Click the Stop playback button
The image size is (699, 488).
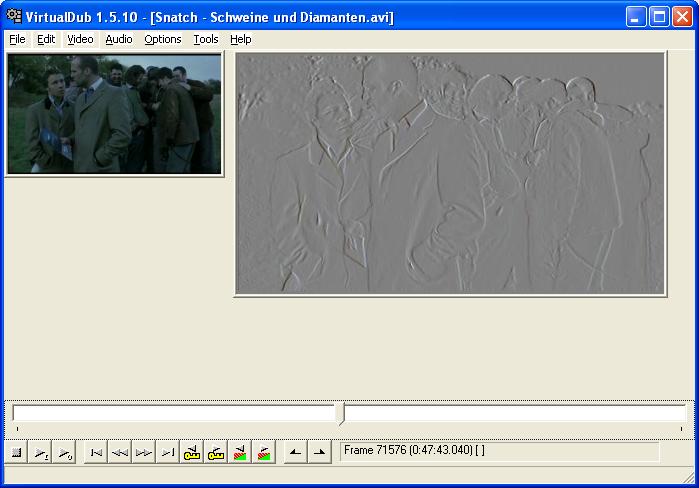(16, 452)
